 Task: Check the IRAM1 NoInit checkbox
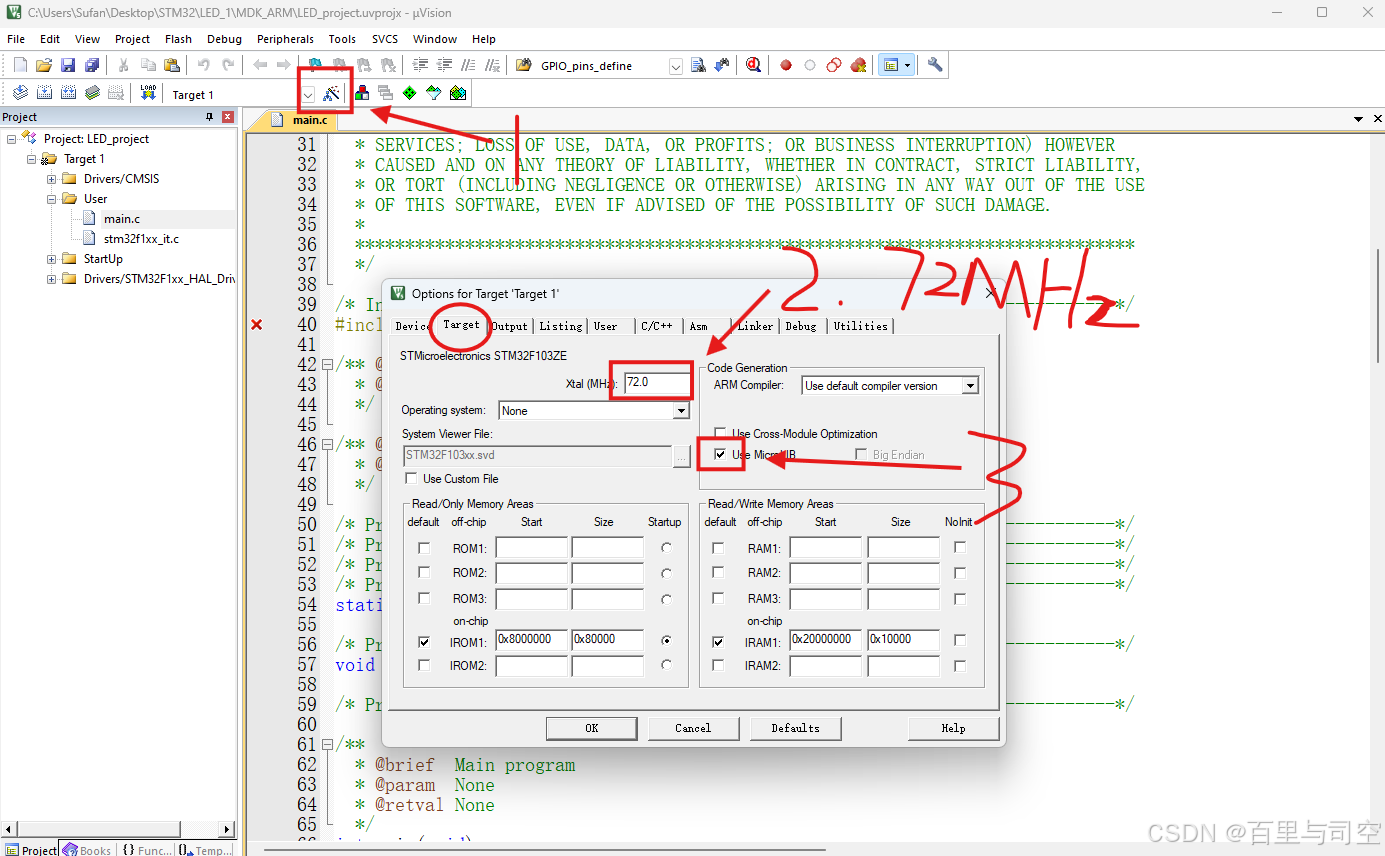point(960,640)
